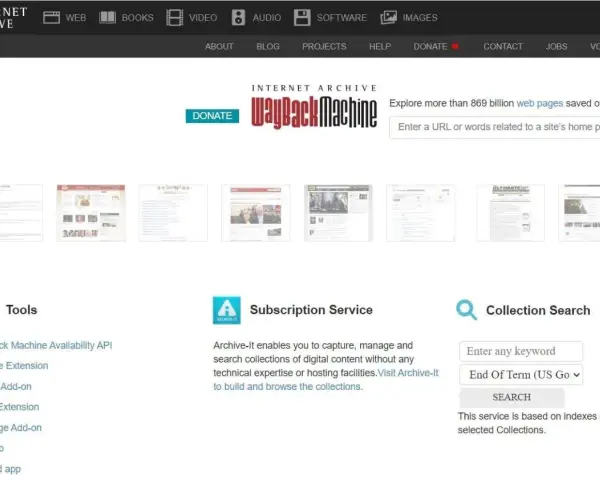Open the thumbnail showing people in photo
The image size is (600, 480).
pyautogui.click(x=256, y=213)
